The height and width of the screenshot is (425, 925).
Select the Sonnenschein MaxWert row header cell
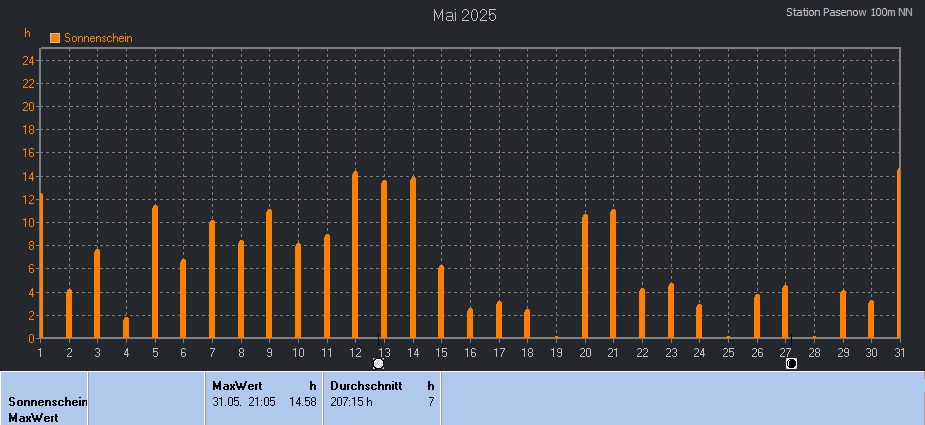coord(44,398)
